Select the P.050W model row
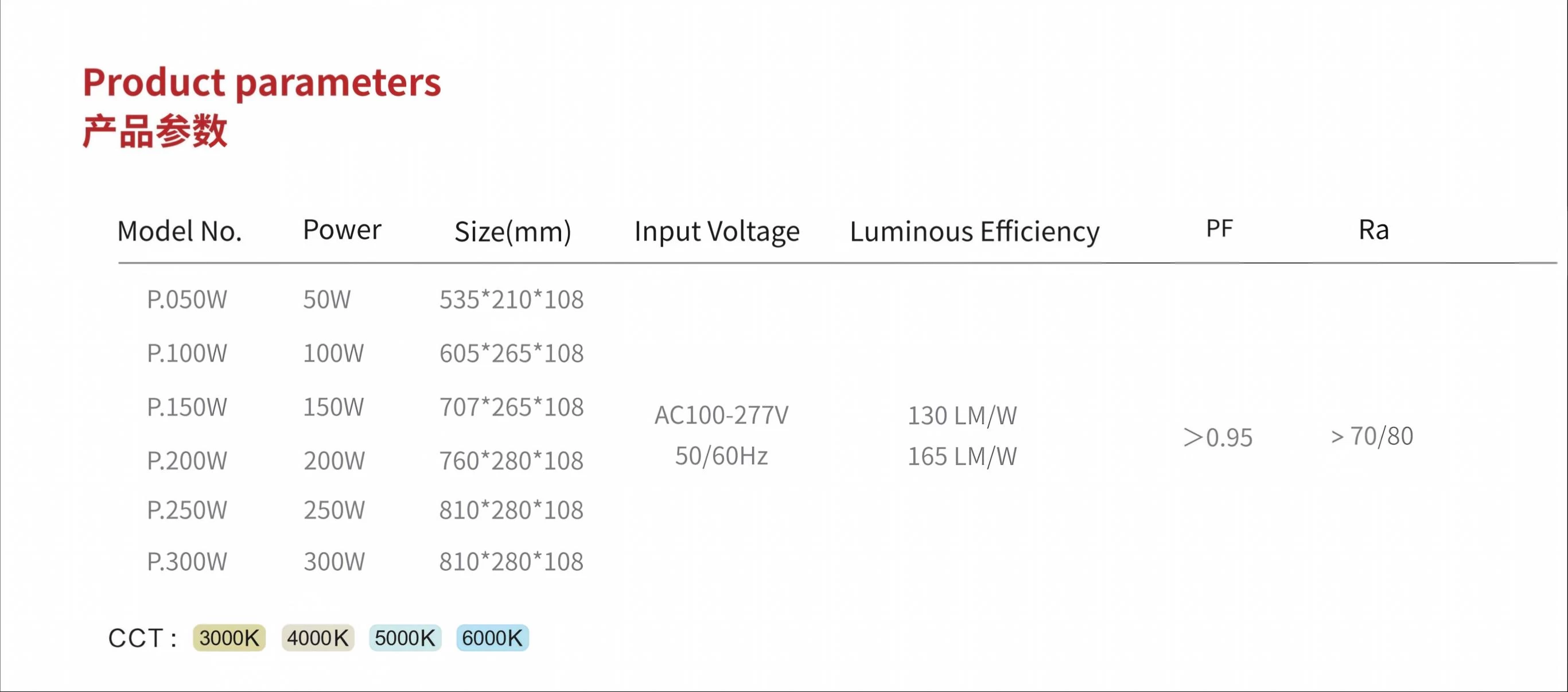 point(365,300)
